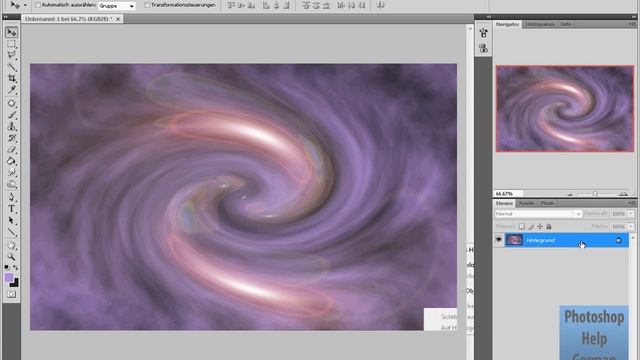Switch to Ebenen tab

click(x=504, y=203)
